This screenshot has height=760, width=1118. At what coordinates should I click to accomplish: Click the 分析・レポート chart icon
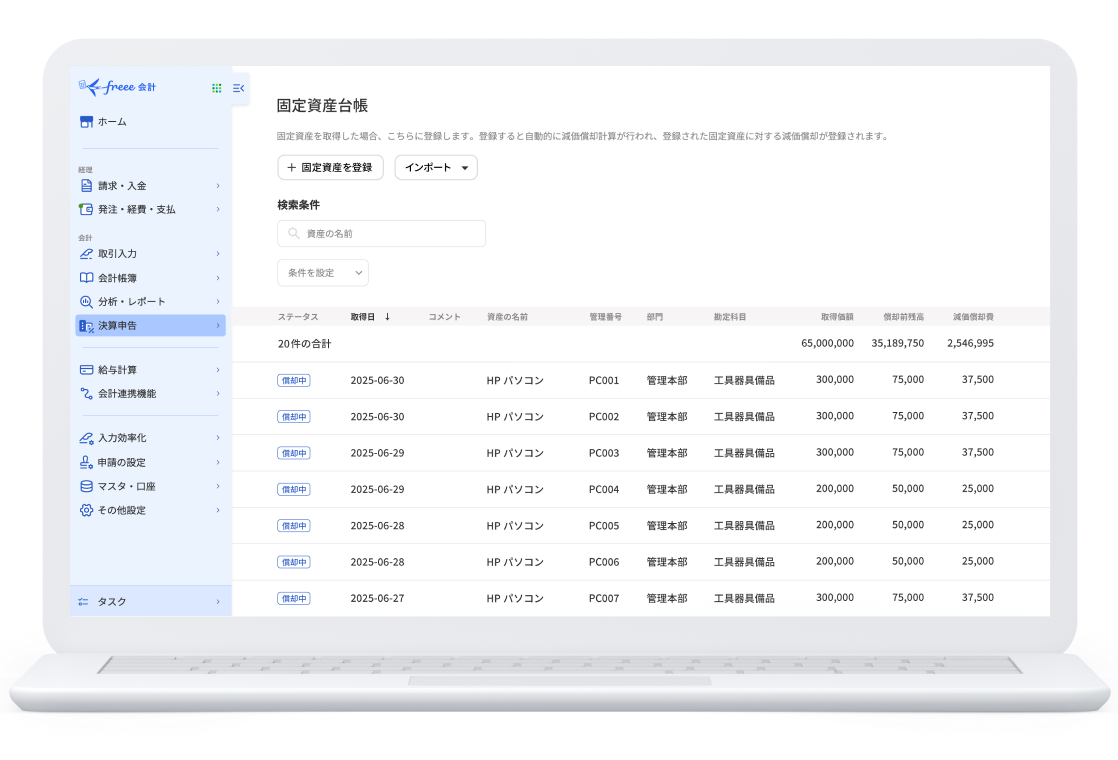click(86, 302)
